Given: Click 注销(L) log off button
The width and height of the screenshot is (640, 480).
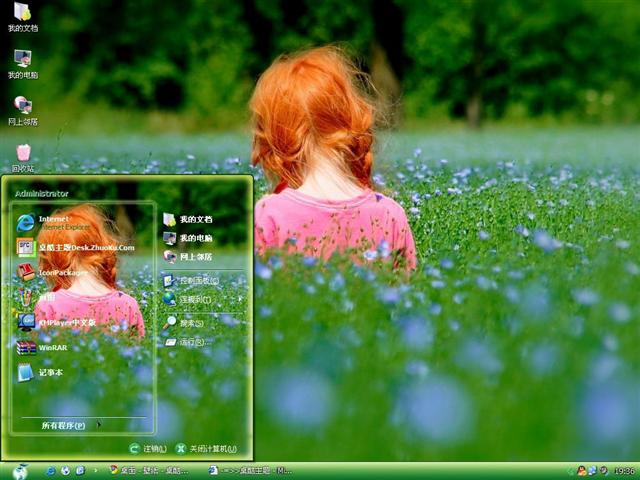Looking at the screenshot, I should [x=148, y=449].
